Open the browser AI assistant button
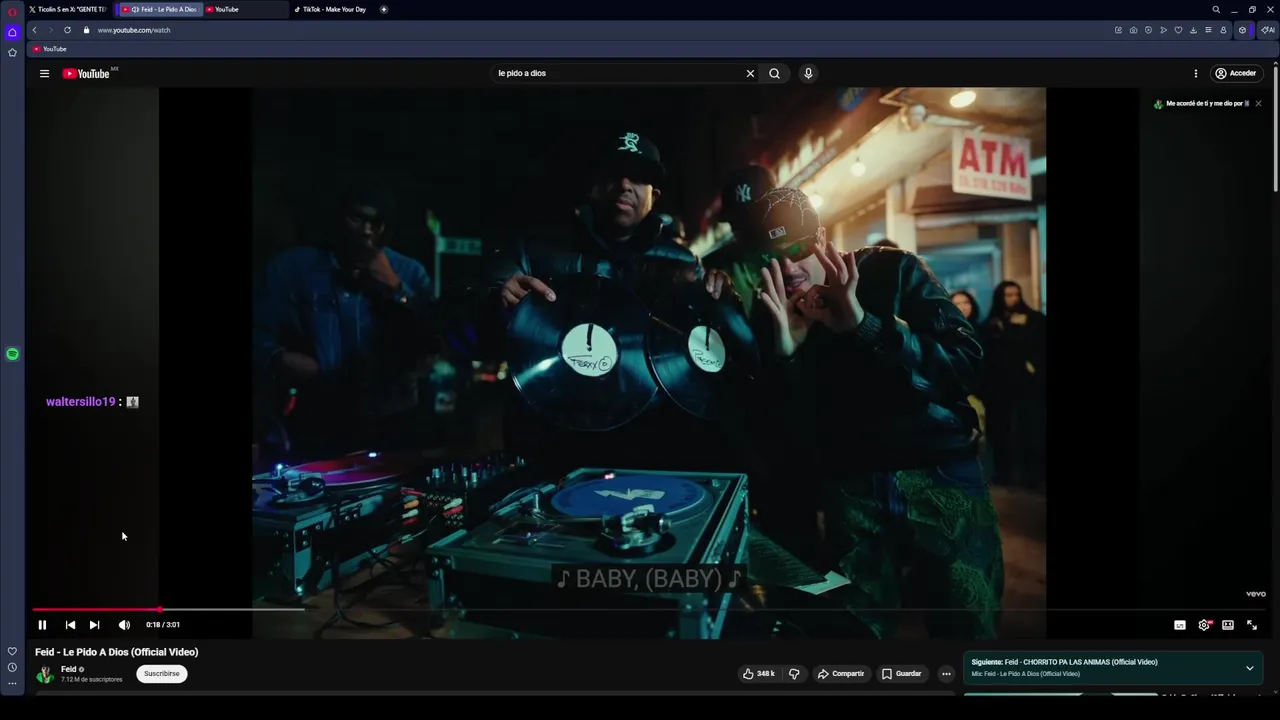This screenshot has height=720, width=1280. [1267, 30]
